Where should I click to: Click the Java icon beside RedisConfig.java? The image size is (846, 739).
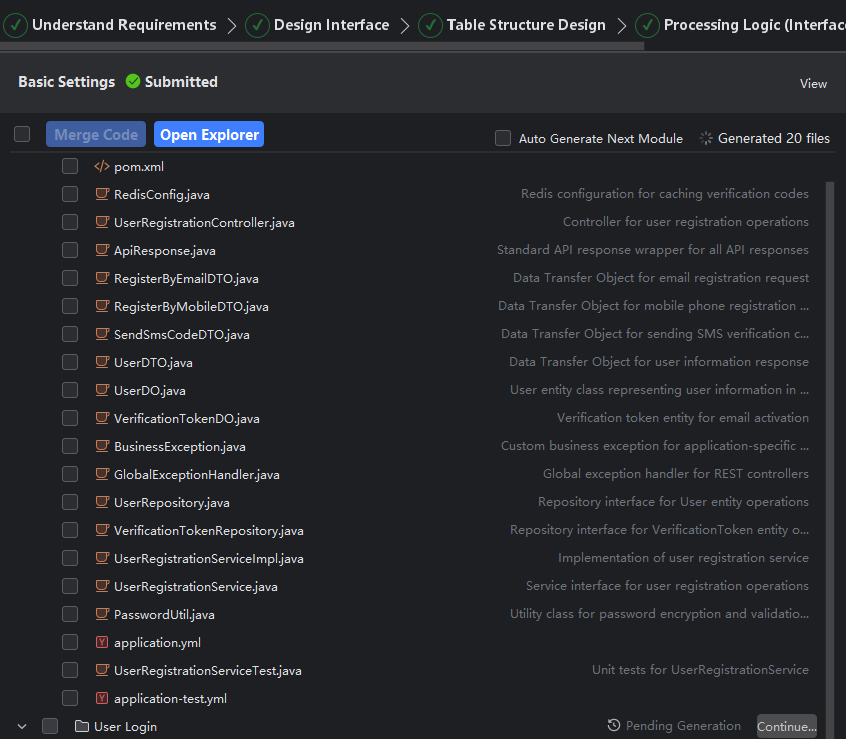tap(101, 194)
